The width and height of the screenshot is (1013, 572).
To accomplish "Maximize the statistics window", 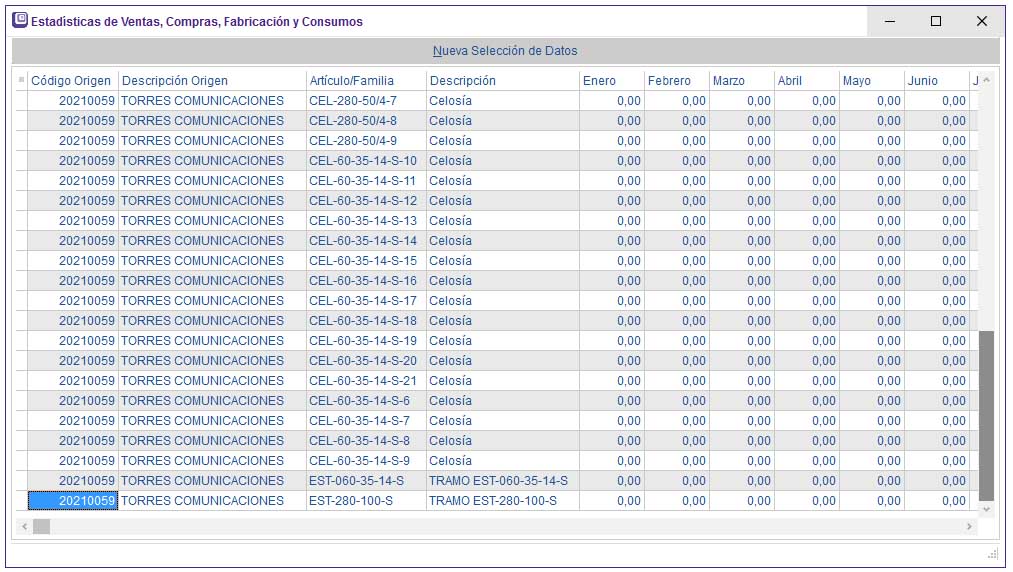I will click(x=936, y=21).
